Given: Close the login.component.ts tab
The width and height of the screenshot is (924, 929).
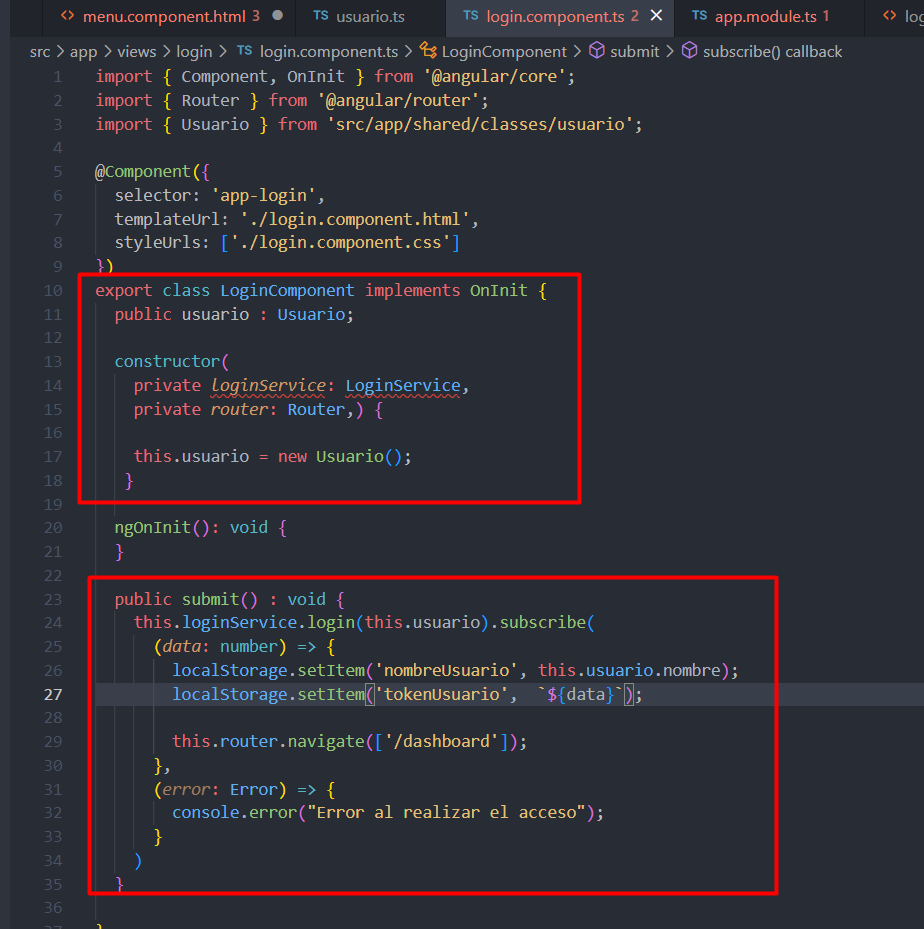Looking at the screenshot, I should (656, 16).
